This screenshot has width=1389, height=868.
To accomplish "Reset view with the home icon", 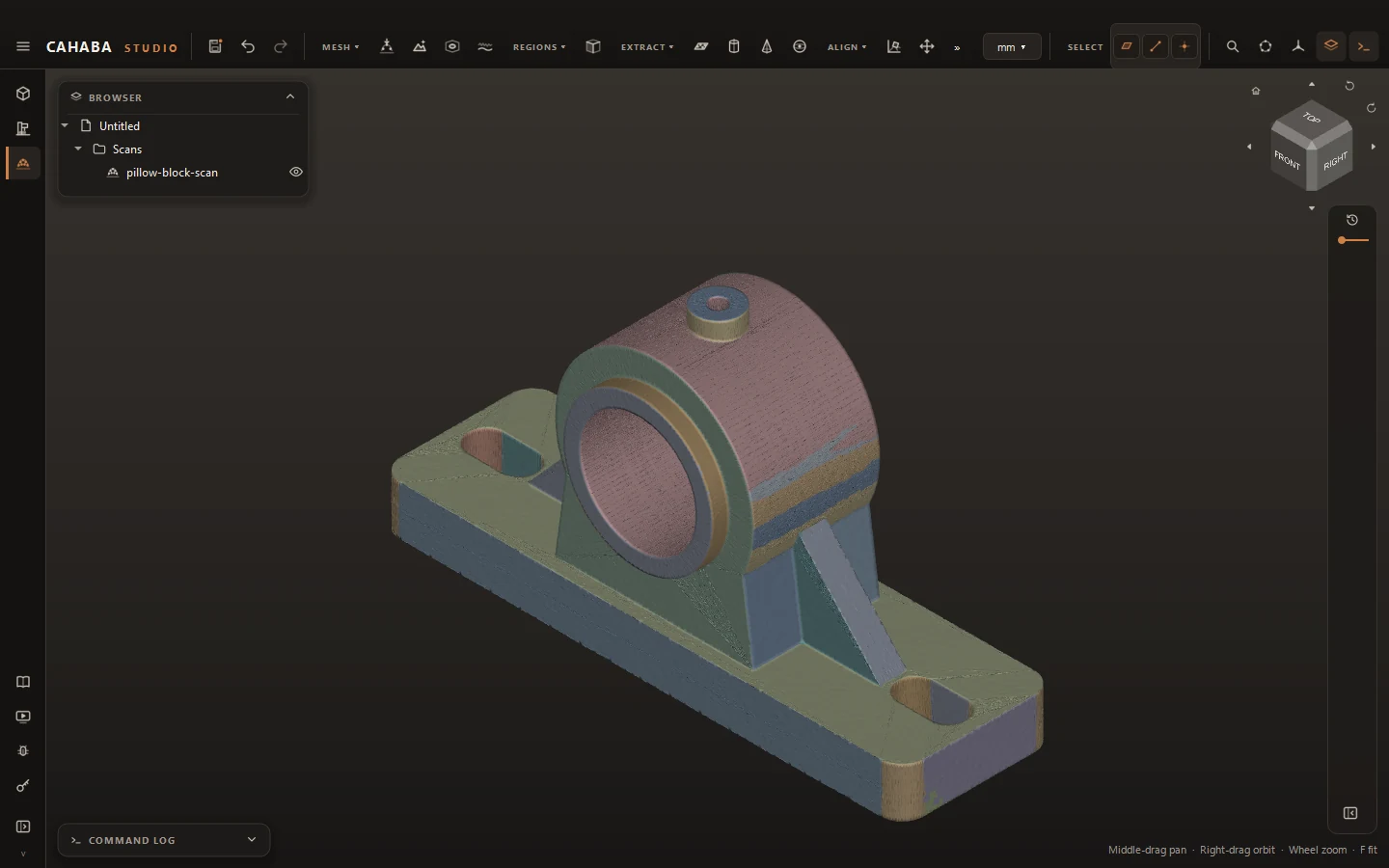I will (x=1256, y=91).
